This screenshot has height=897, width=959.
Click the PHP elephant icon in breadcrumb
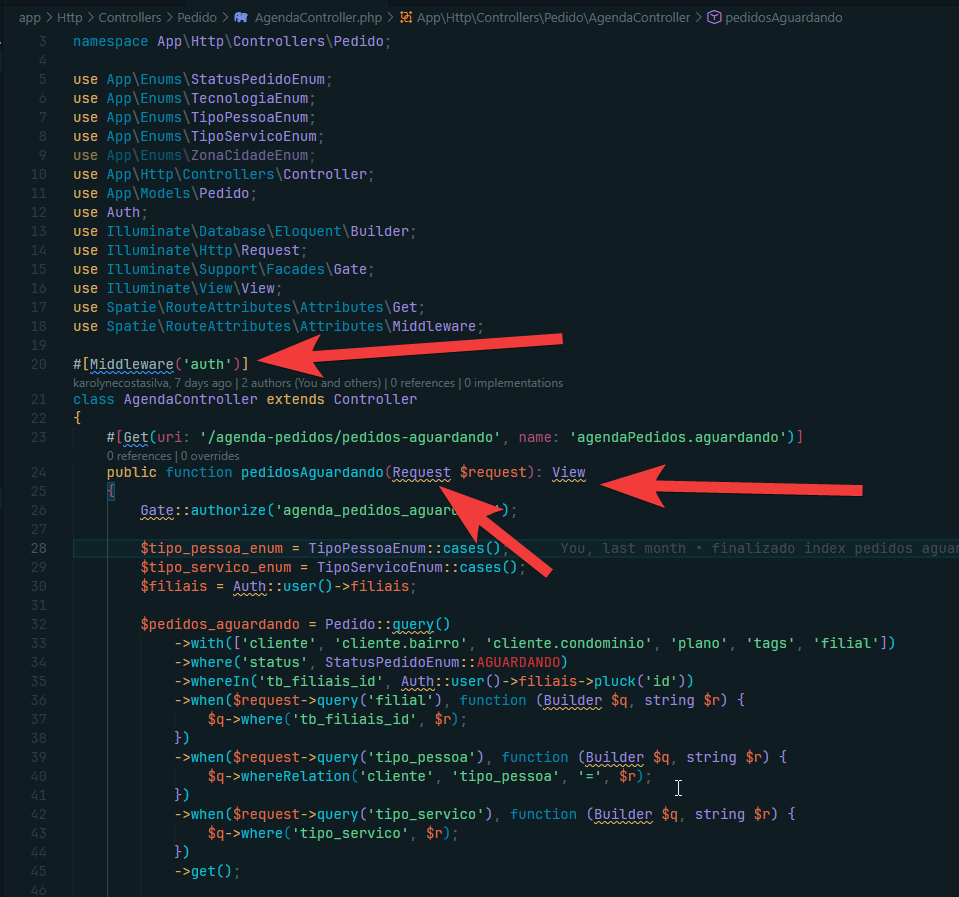pos(241,17)
